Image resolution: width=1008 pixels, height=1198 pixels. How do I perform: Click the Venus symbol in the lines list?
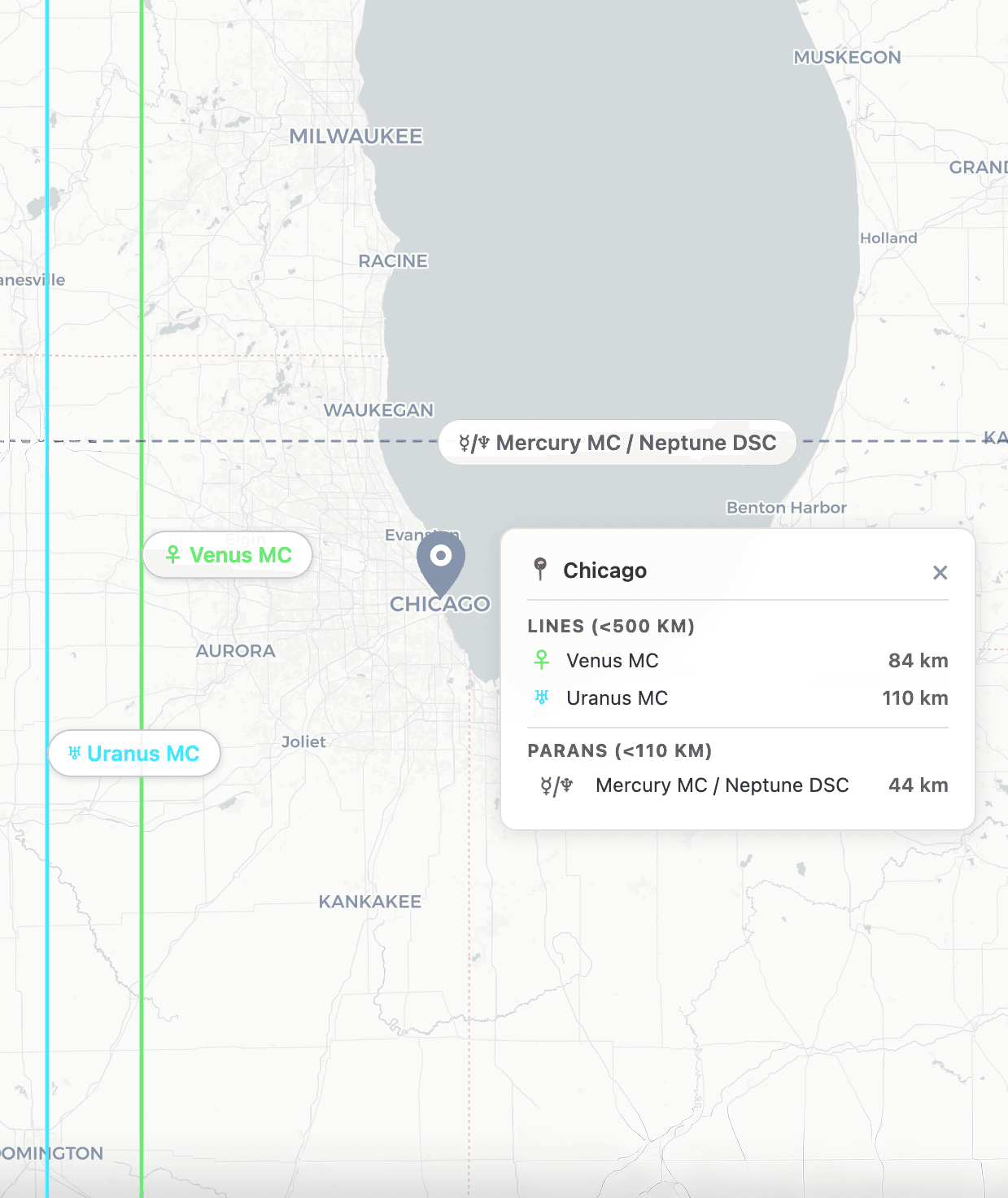point(542,660)
